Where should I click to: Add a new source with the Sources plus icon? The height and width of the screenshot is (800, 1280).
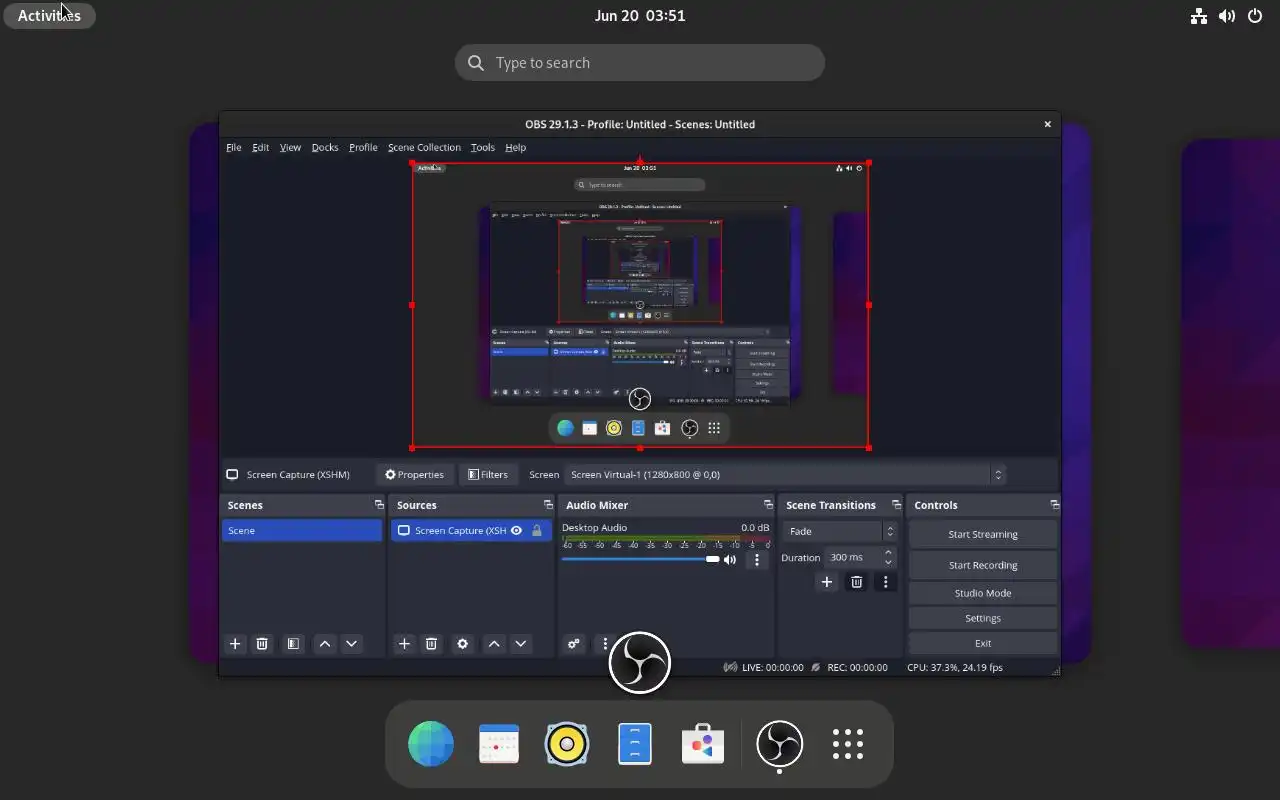[404, 644]
